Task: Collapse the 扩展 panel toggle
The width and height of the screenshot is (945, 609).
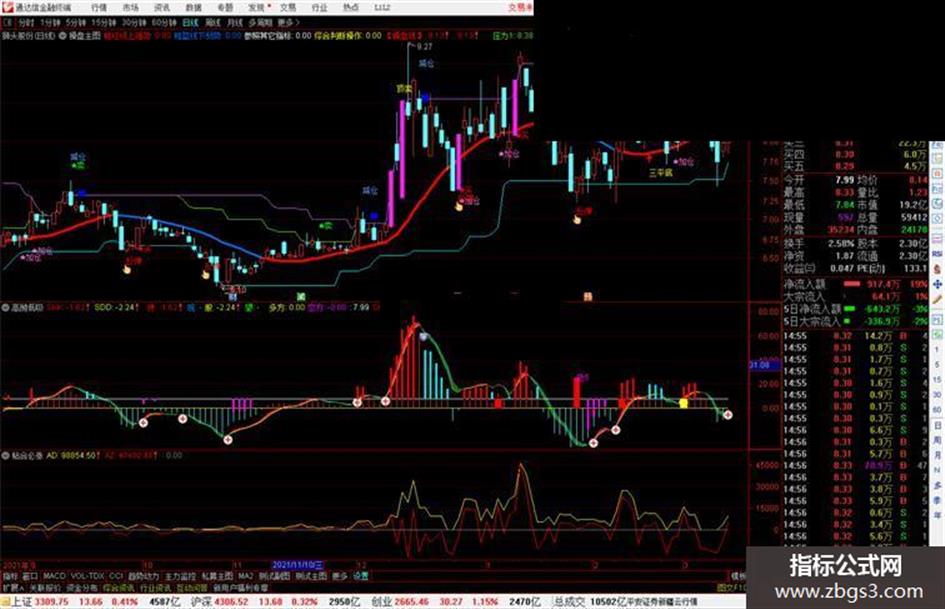Action: (x=13, y=587)
